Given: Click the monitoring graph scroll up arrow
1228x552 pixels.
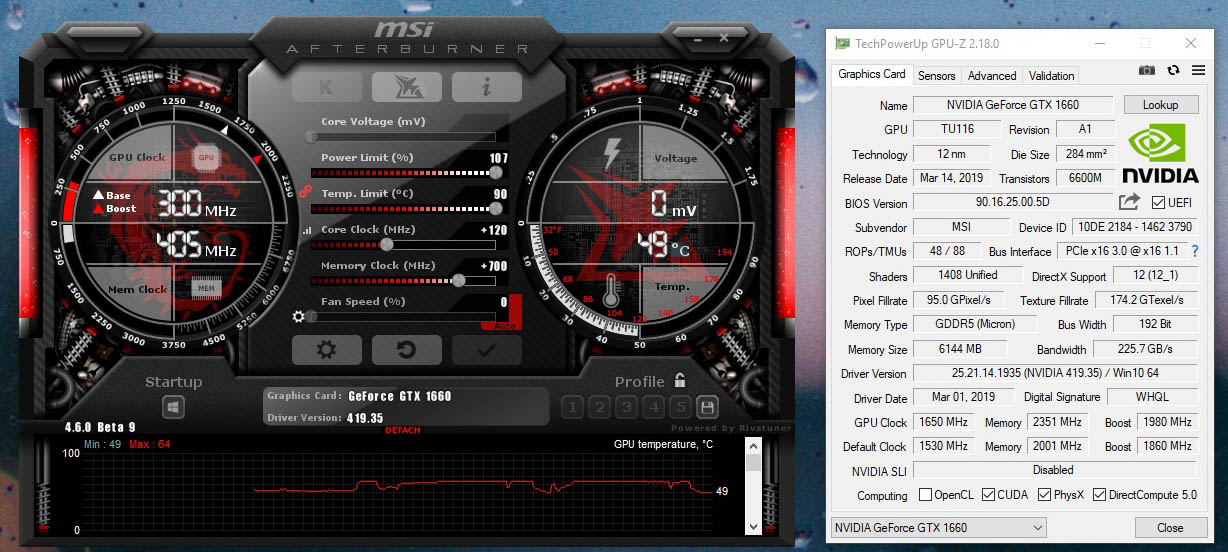Looking at the screenshot, I should click(755, 445).
